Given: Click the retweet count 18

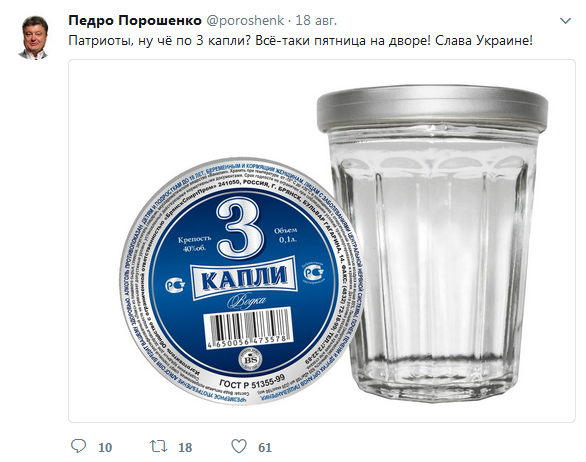Looking at the screenshot, I should (185, 447).
